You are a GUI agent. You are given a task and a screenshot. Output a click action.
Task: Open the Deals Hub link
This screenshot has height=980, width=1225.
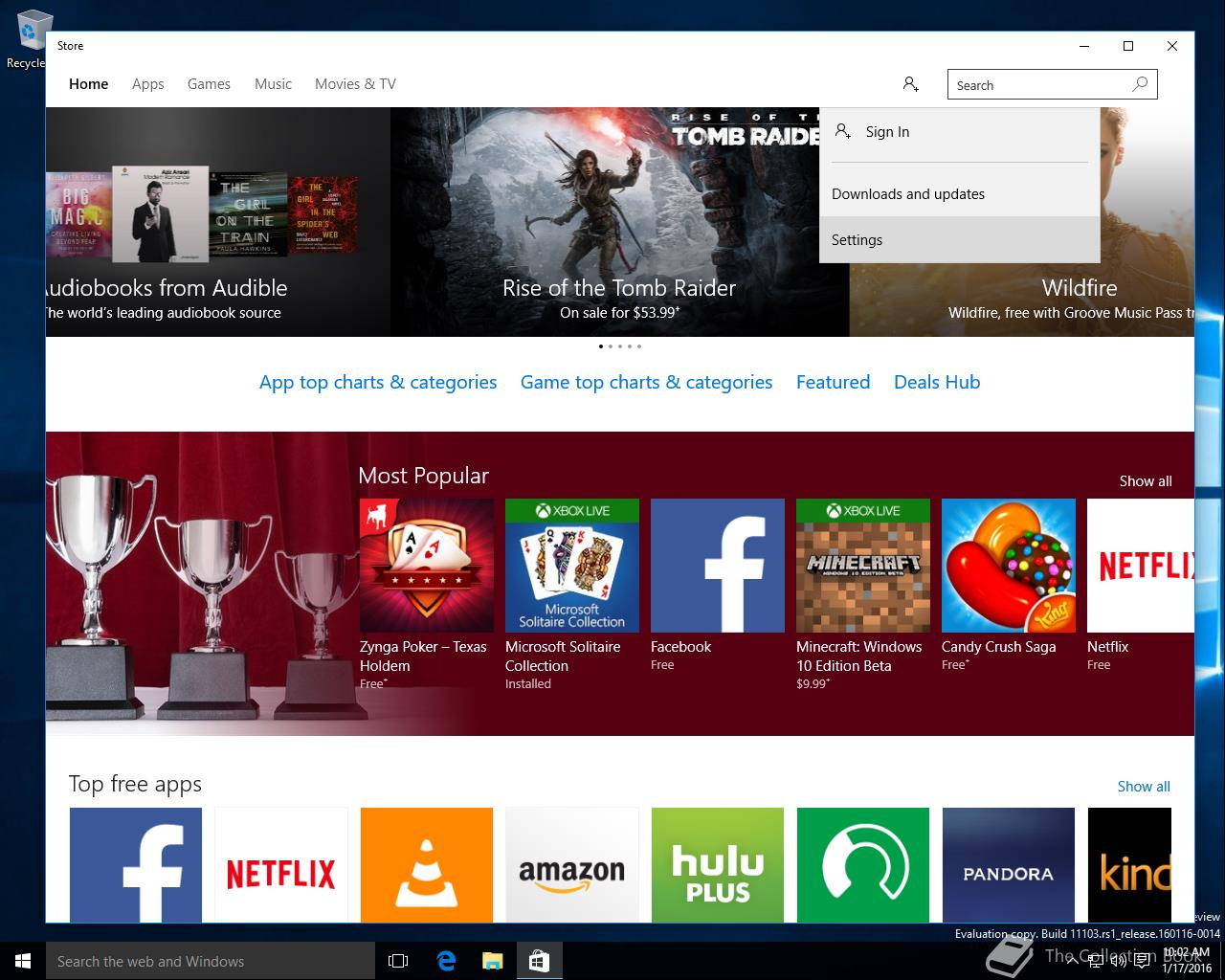point(937,382)
